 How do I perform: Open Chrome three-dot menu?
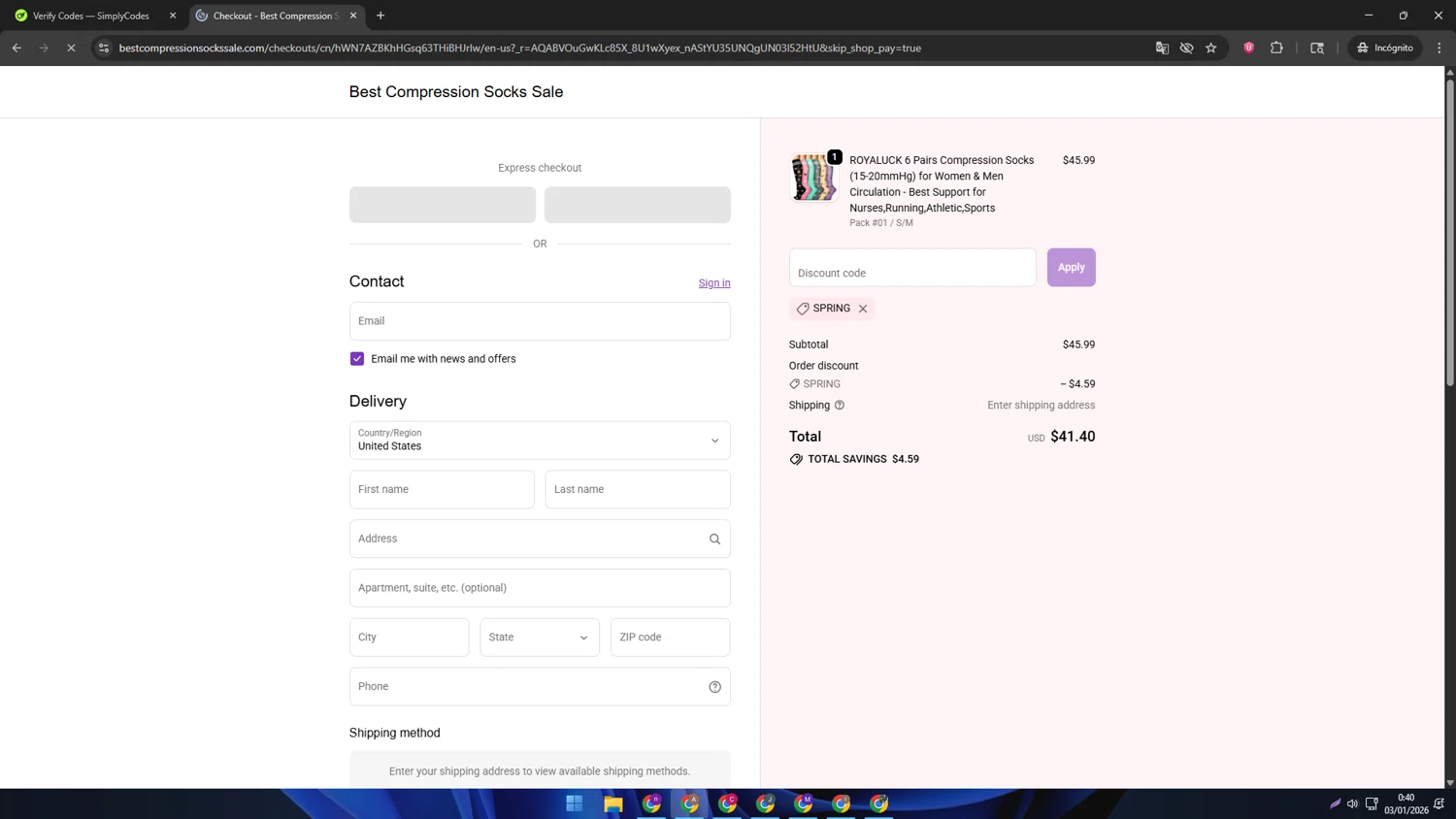tap(1439, 48)
